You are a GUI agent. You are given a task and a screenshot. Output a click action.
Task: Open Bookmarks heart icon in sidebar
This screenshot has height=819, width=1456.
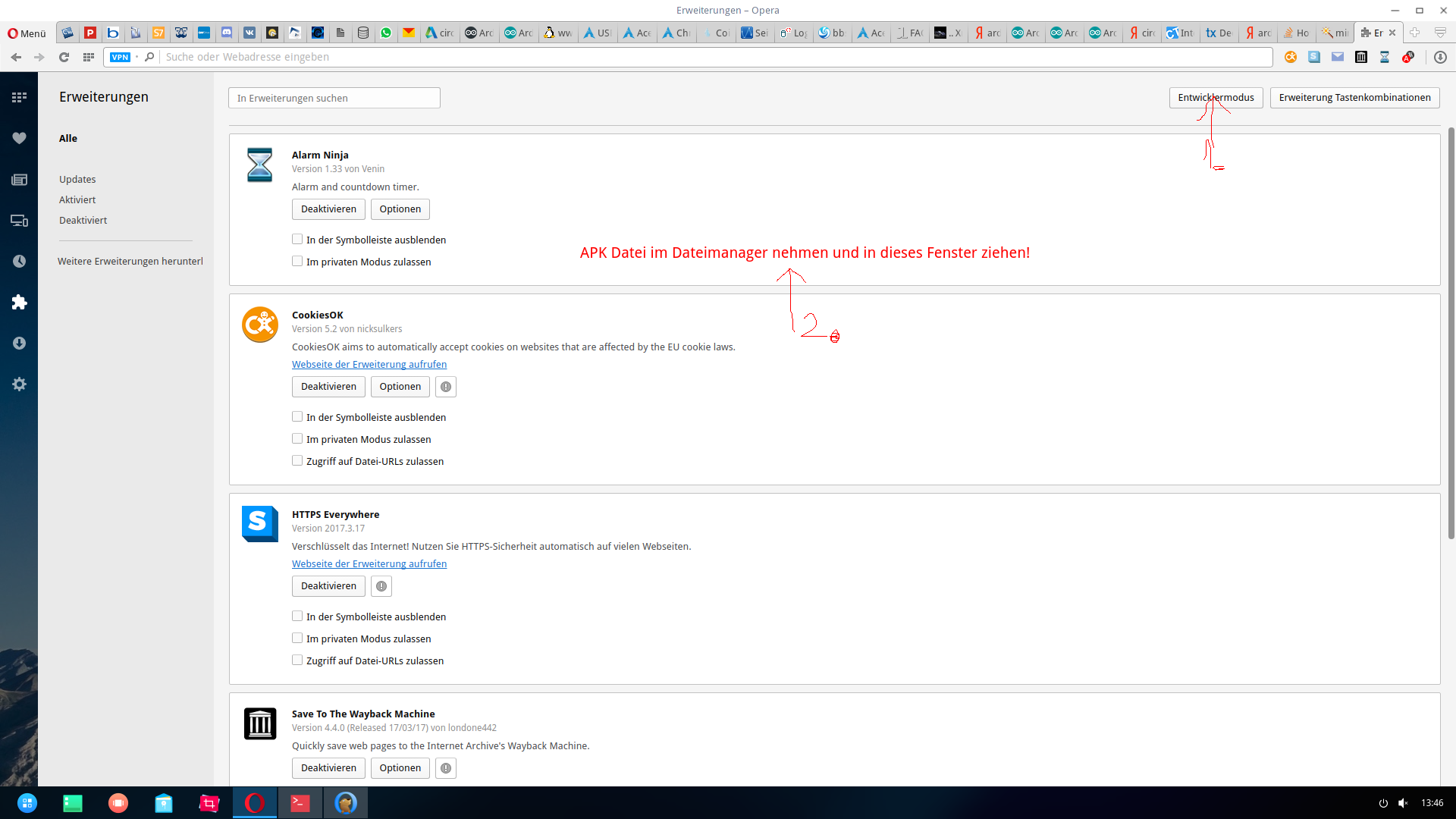tap(19, 138)
